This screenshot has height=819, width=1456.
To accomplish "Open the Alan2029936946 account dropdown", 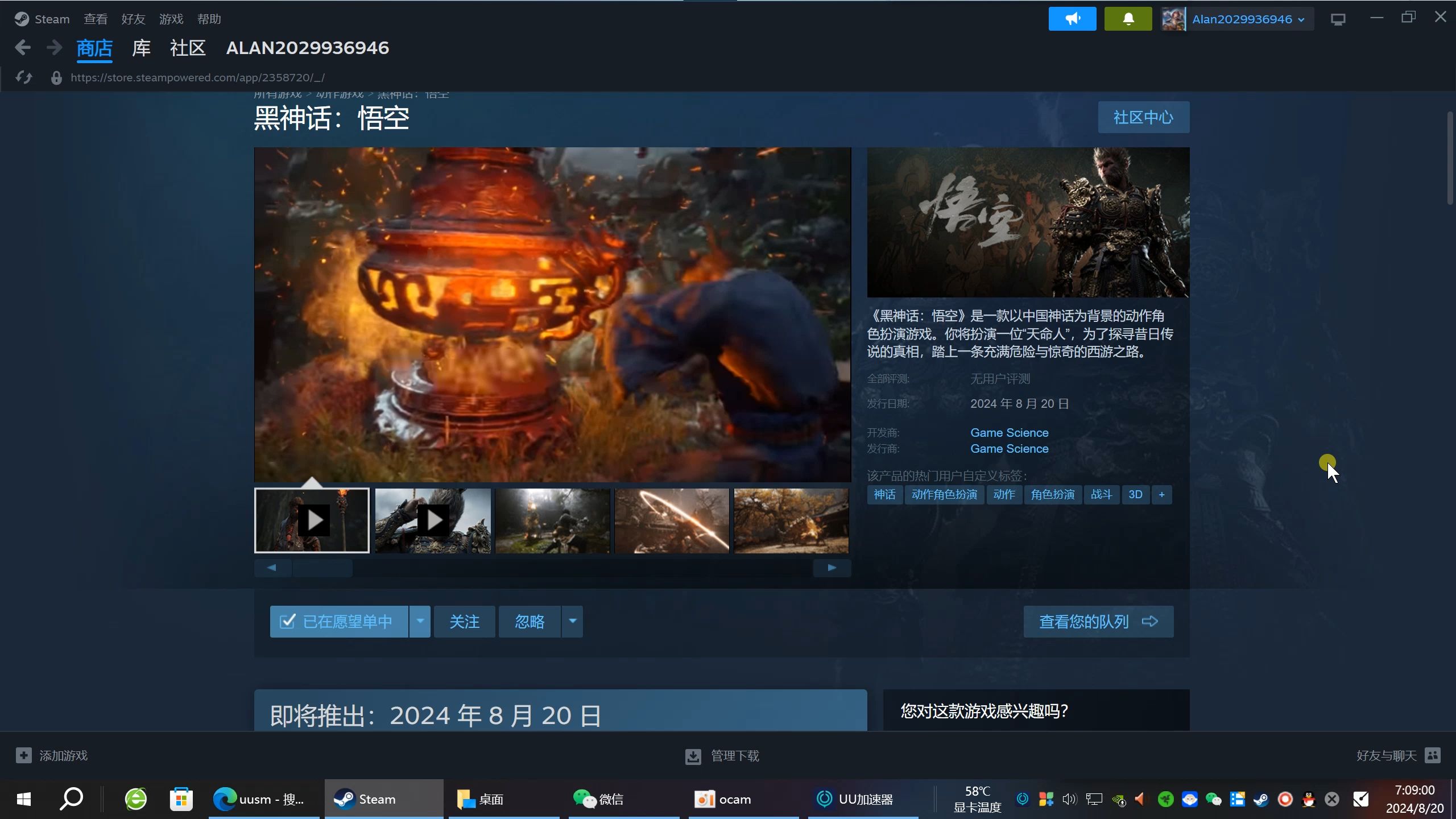I will (x=1242, y=19).
